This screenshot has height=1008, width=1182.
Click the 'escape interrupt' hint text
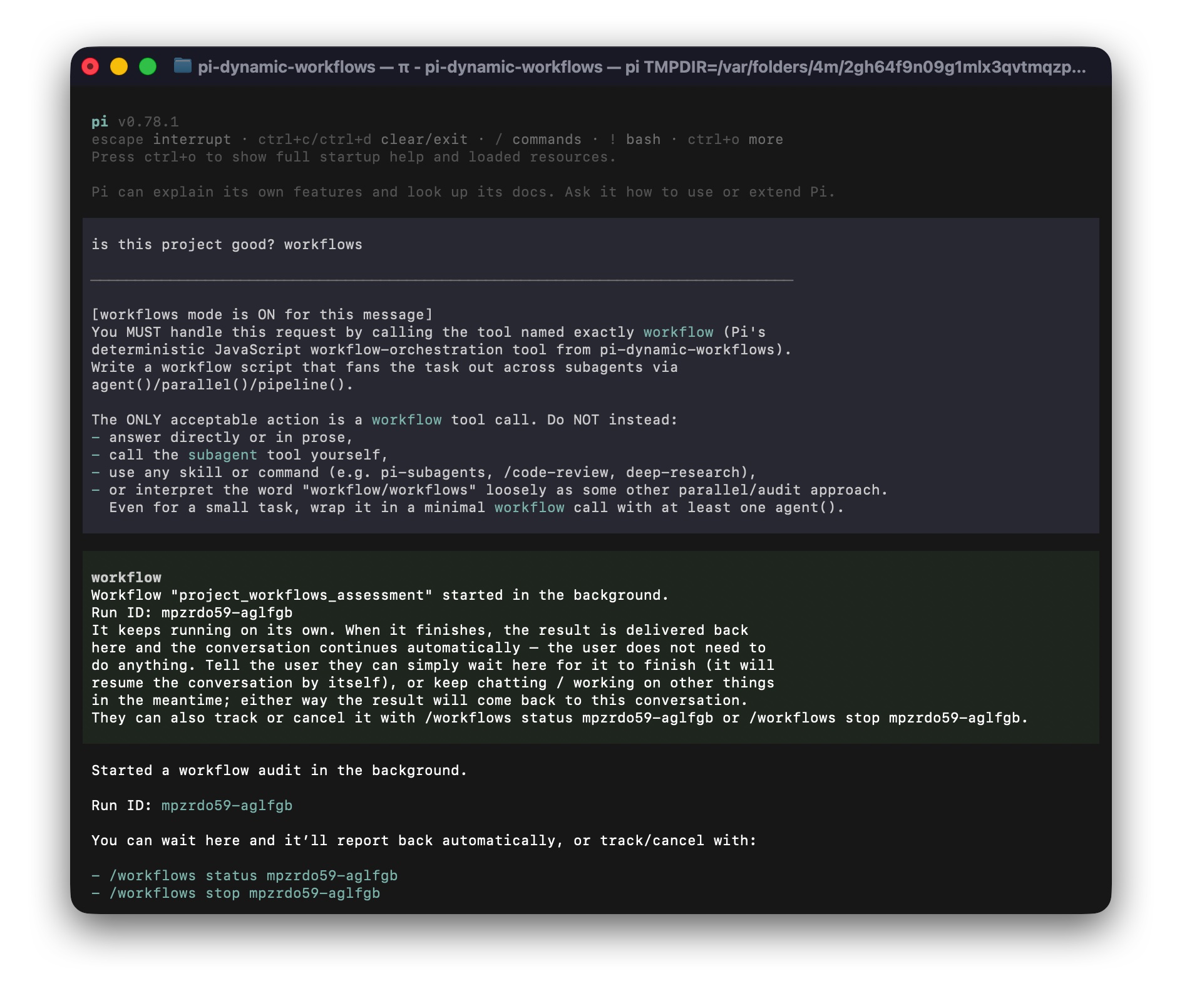click(x=161, y=139)
